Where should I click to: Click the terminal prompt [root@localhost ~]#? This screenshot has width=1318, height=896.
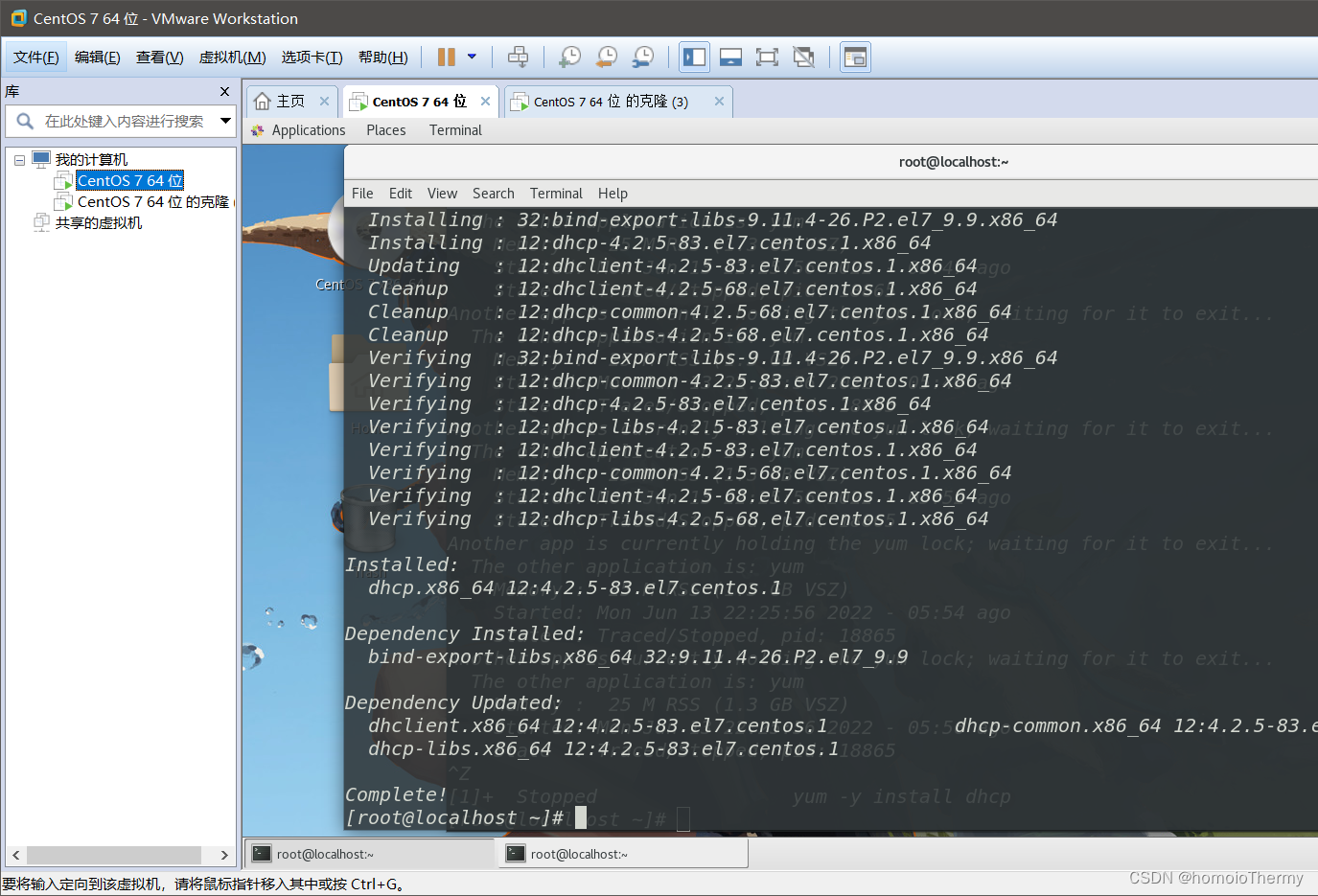454,818
